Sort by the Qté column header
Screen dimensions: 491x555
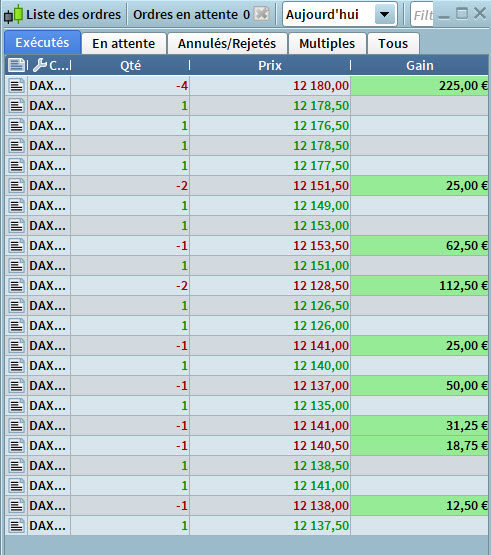[x=130, y=65]
